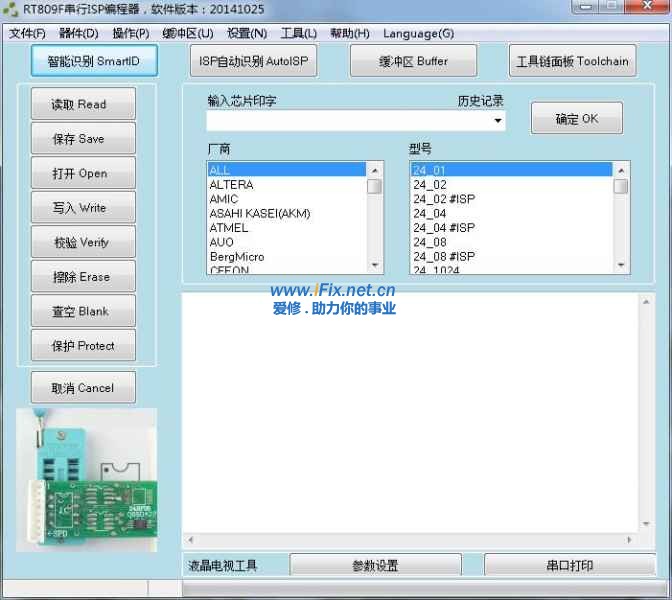The width and height of the screenshot is (672, 600).
Task: Click log area scroll-up arrow
Action: pyautogui.click(x=646, y=302)
